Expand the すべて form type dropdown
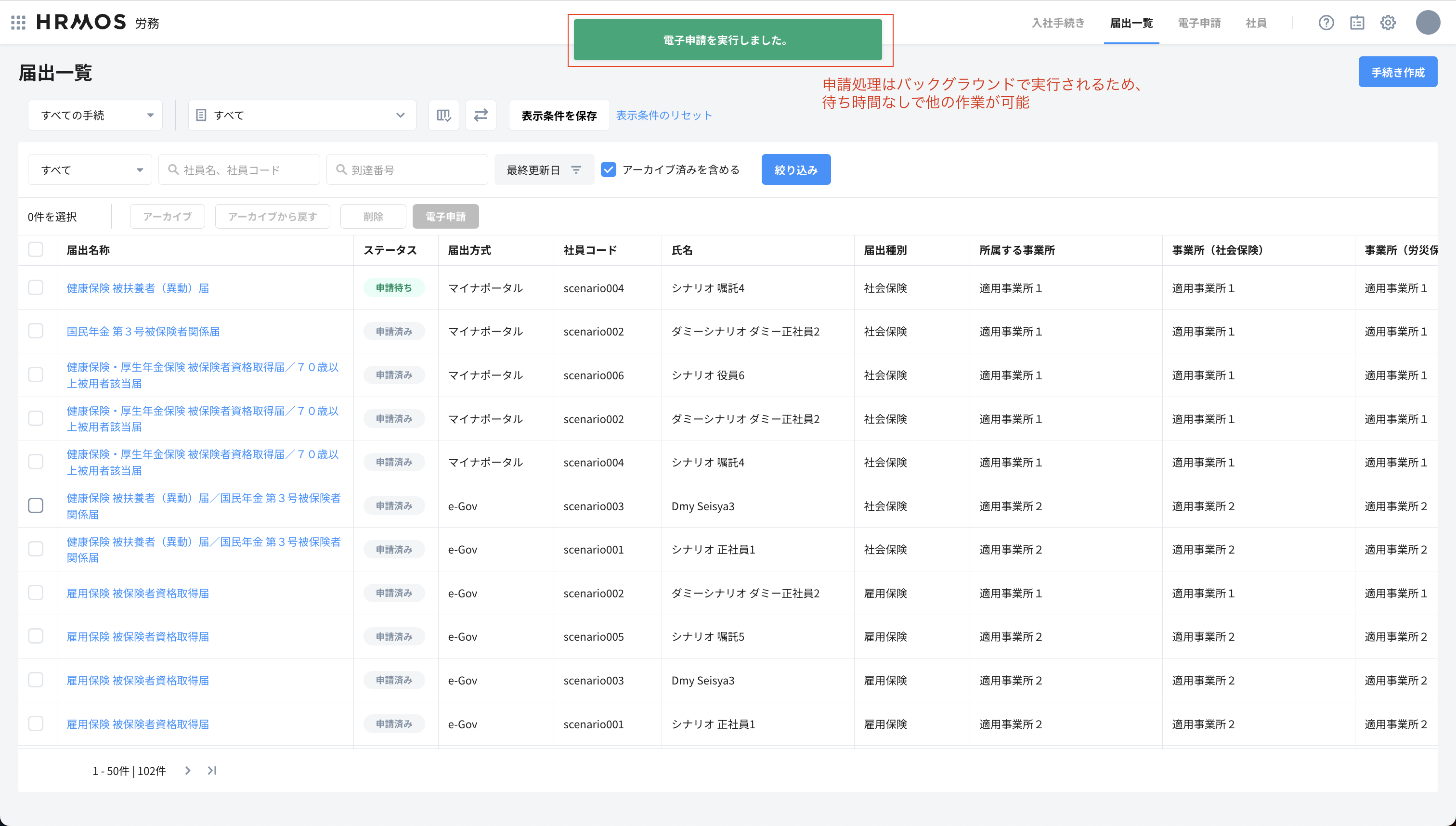Screen dimensions: 1456x826 point(302,115)
